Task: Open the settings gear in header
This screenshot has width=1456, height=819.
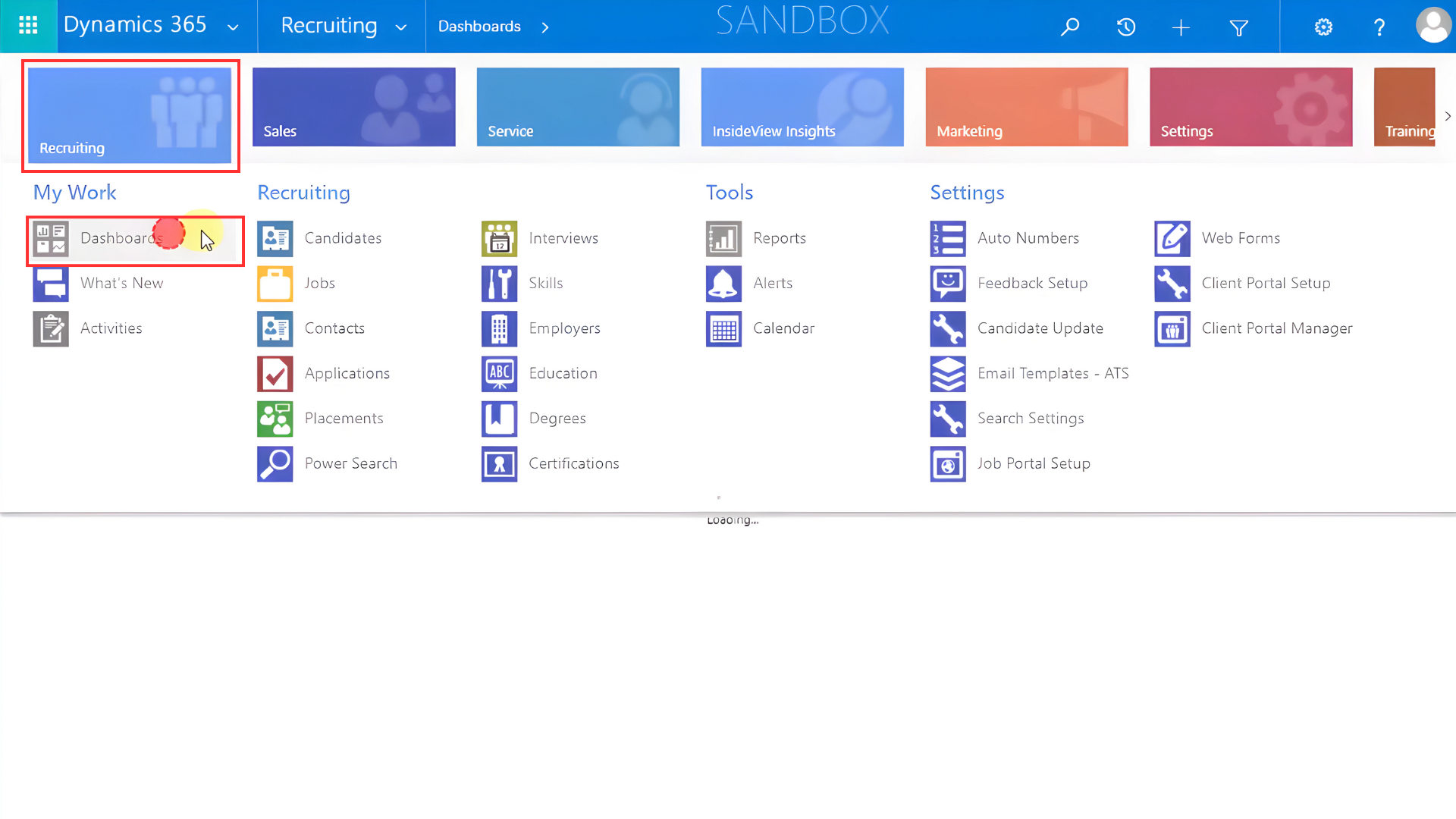Action: click(x=1323, y=27)
